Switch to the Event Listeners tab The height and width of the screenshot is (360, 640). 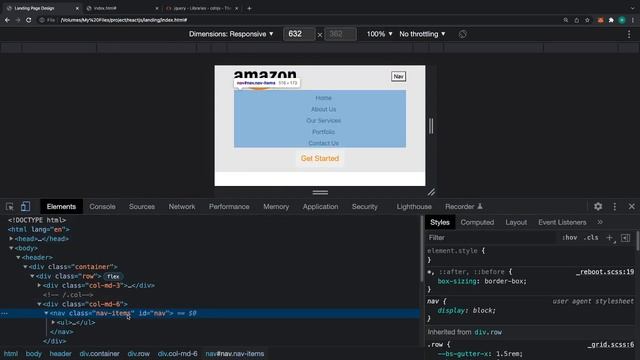coord(562,222)
